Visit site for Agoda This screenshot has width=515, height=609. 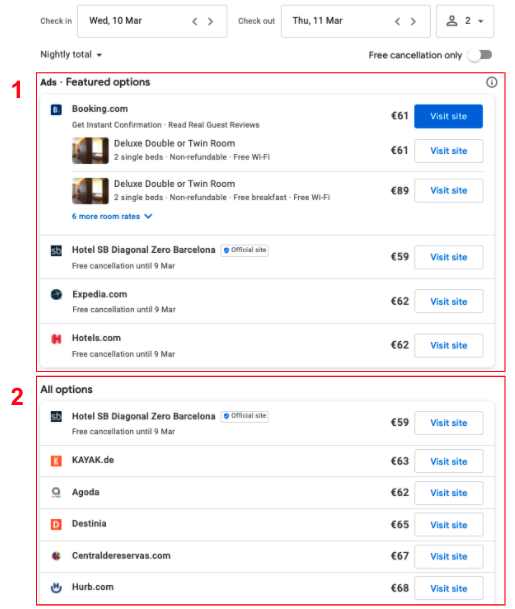tap(449, 493)
